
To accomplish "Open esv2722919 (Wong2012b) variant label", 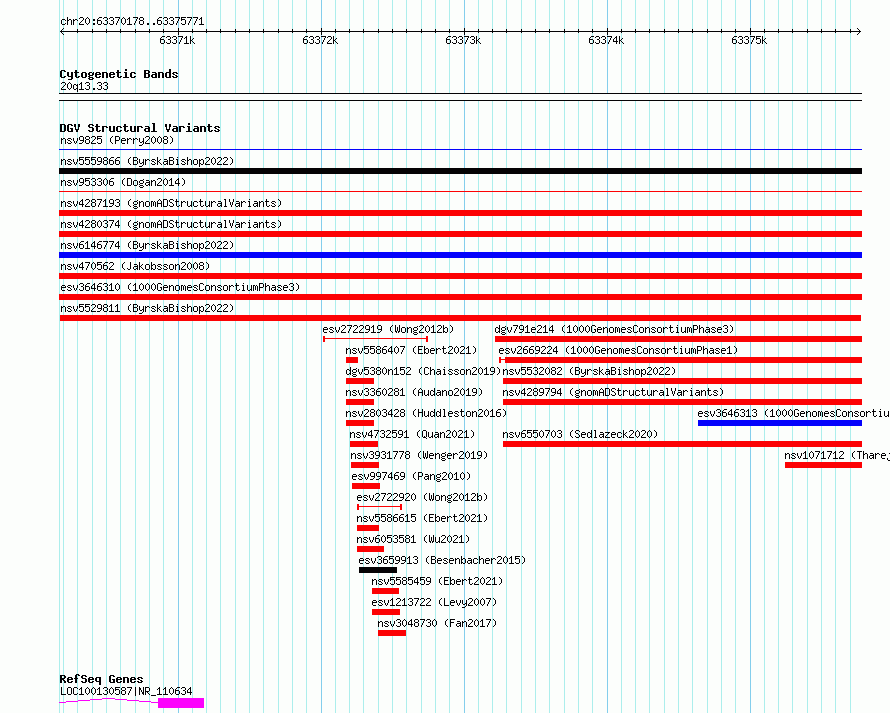I will click(388, 329).
